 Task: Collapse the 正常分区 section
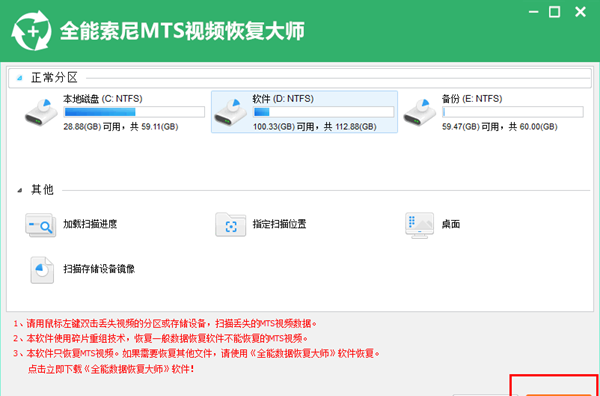20,79
